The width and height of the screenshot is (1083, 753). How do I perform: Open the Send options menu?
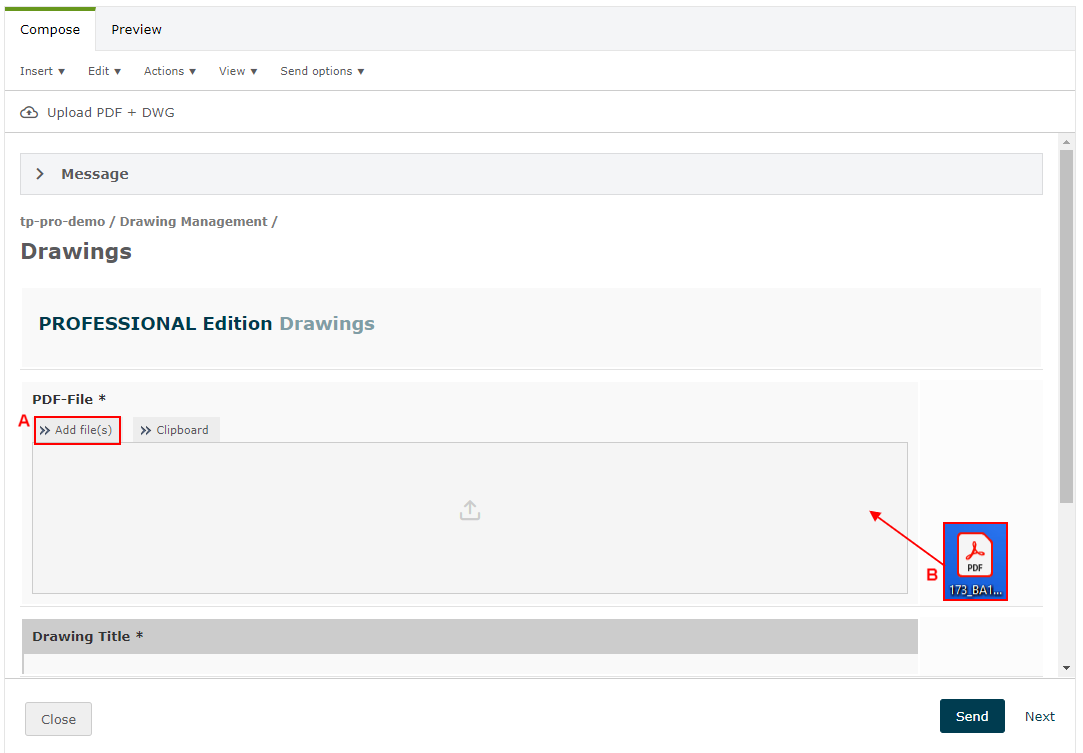click(x=322, y=71)
